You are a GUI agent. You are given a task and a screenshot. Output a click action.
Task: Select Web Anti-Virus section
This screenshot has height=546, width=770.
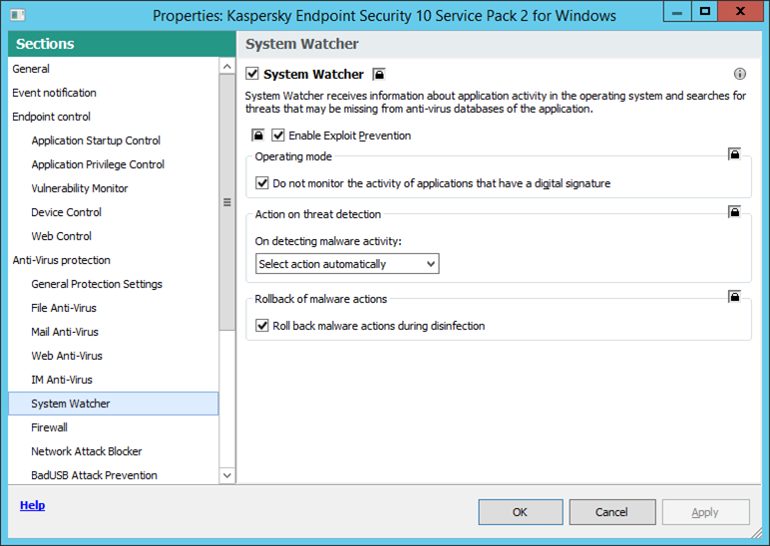click(66, 356)
